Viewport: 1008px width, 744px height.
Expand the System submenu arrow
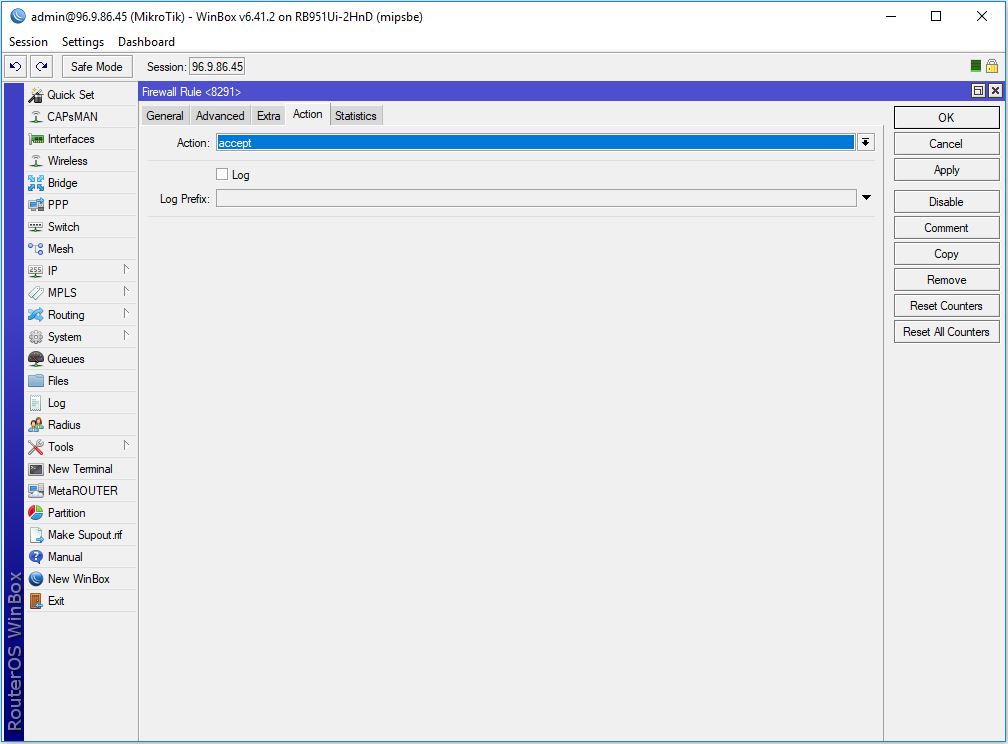pyautogui.click(x=126, y=335)
